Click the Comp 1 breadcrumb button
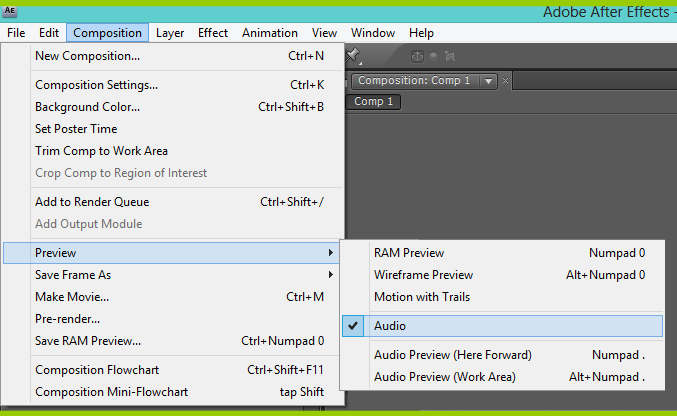The image size is (677, 416). click(373, 102)
